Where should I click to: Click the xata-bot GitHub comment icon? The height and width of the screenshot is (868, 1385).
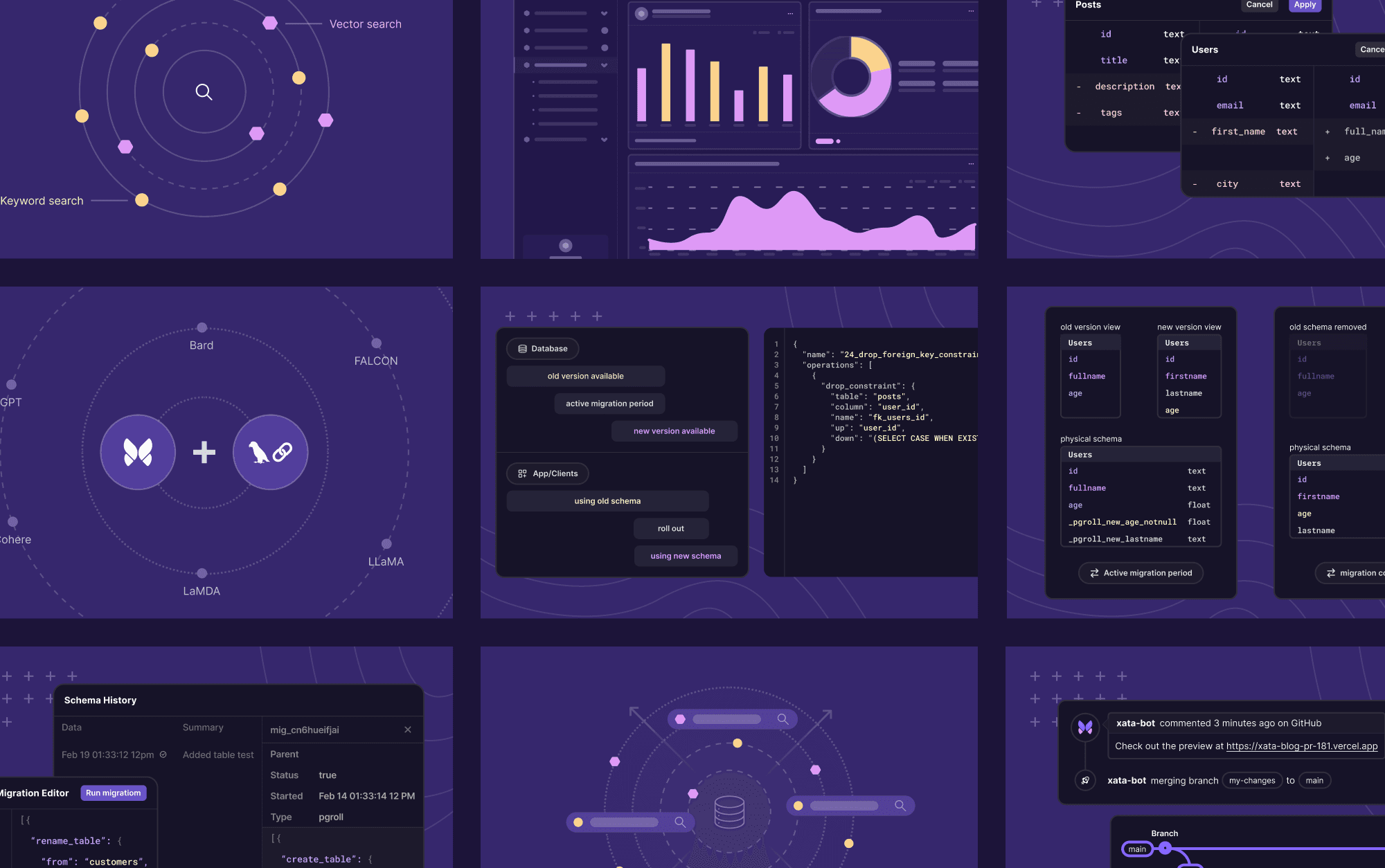[1084, 726]
